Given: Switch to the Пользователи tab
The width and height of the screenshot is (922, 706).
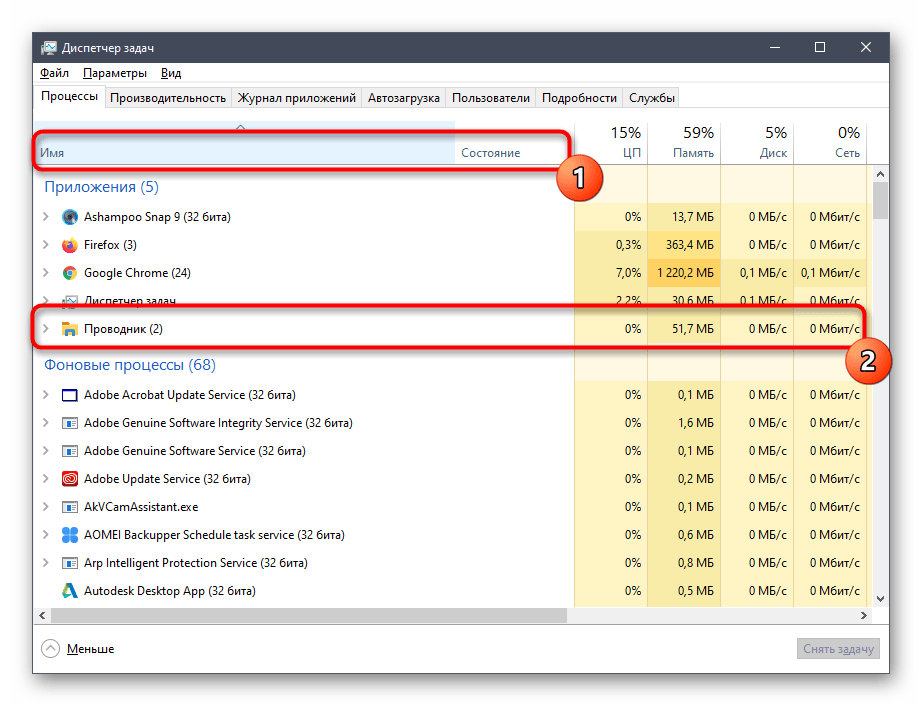Looking at the screenshot, I should [x=491, y=98].
